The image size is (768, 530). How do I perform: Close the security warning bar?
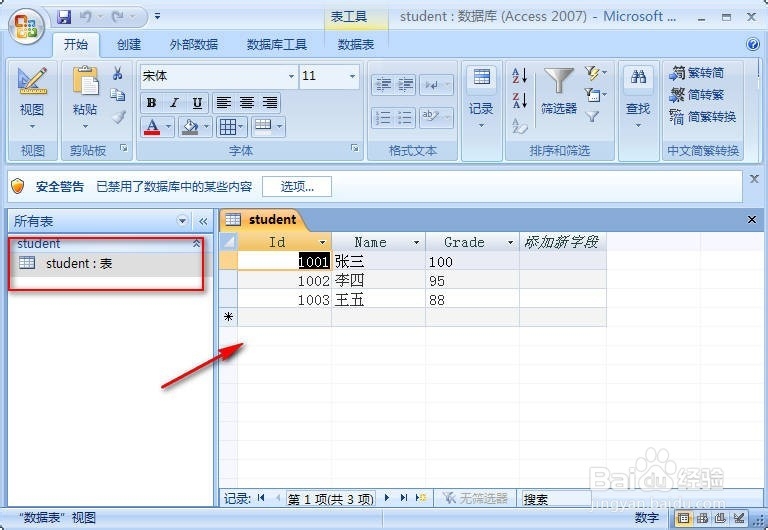(754, 179)
